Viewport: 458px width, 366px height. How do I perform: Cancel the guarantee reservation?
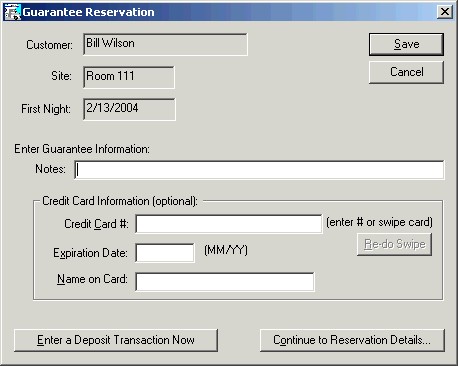[406, 72]
